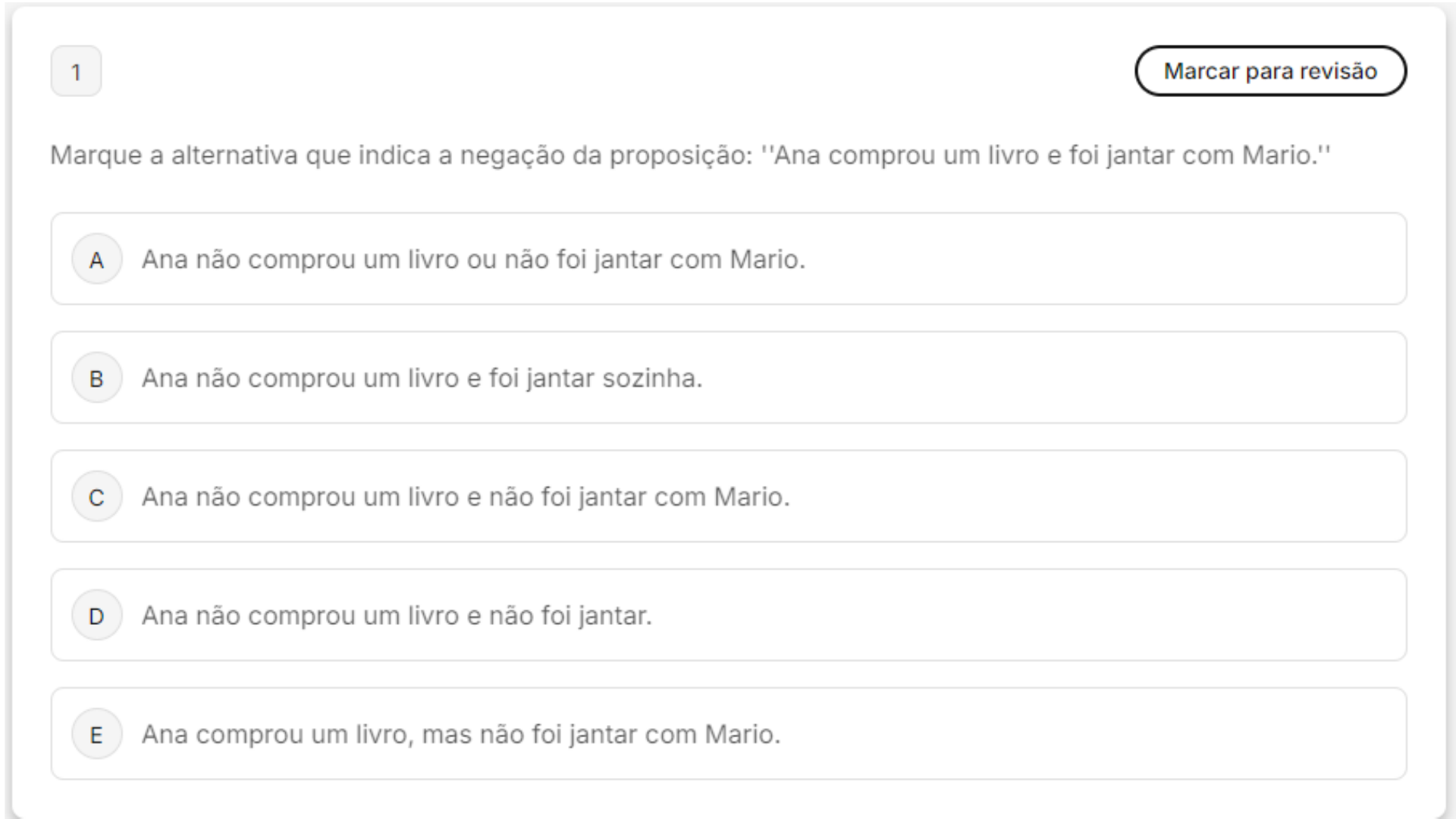Choose the letter B circle
The image size is (1456, 819).
pos(96,378)
